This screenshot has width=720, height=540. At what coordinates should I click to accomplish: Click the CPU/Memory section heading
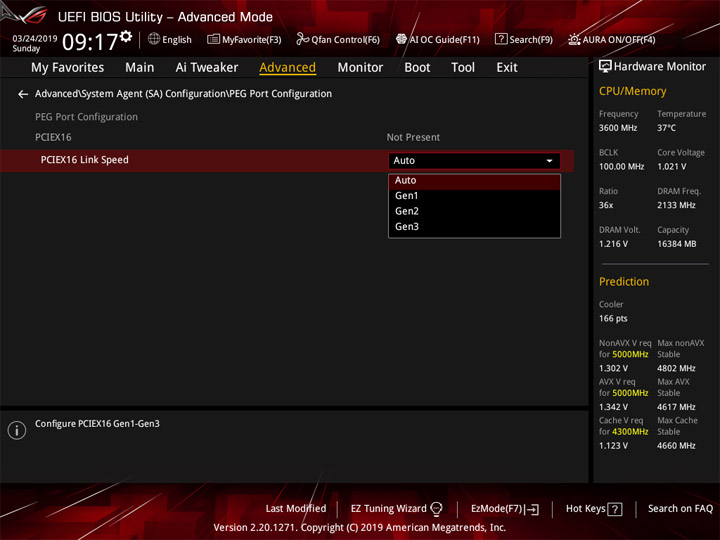(x=632, y=91)
